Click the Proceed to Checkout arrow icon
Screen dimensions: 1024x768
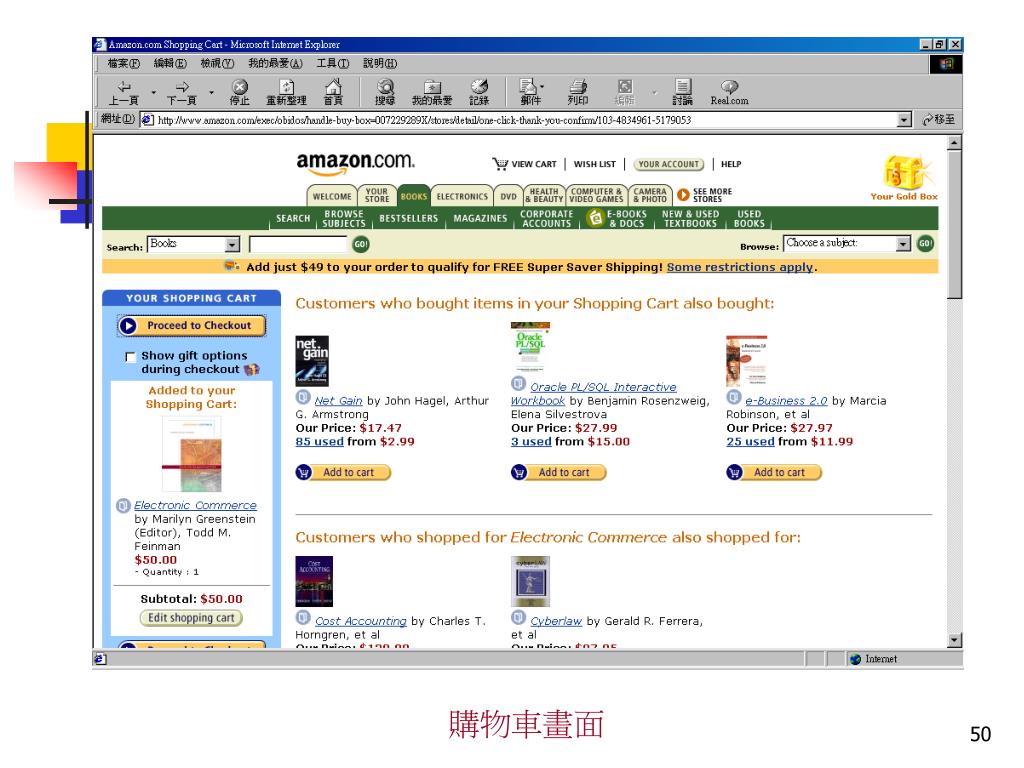pos(129,325)
